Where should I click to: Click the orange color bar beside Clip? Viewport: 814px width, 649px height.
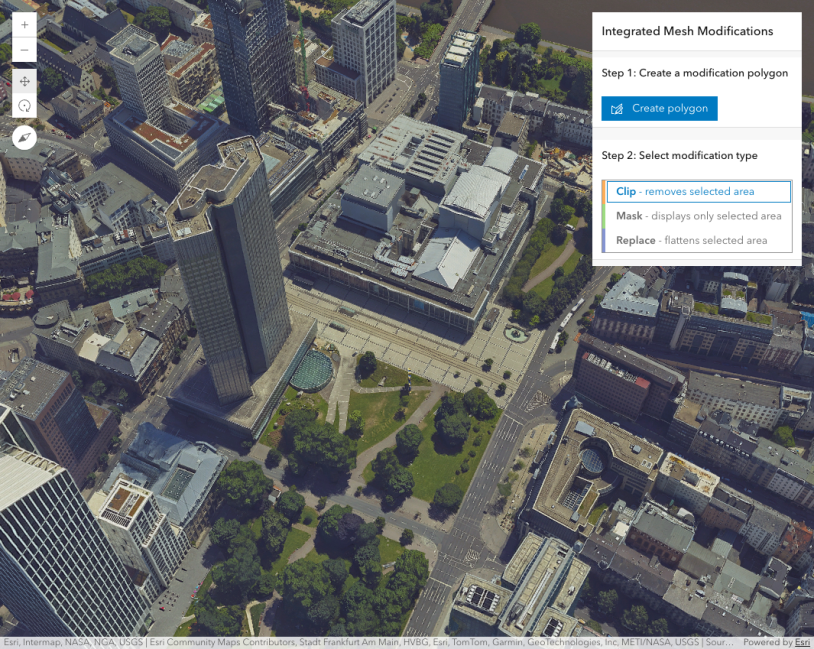604,192
